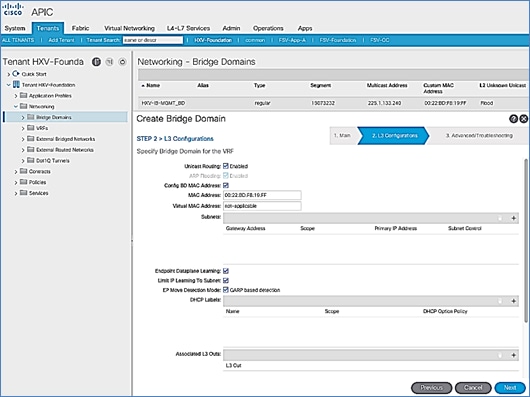Go to step 3. Advanced/Troubleshooting
Screen dimensions: 530x397
[x=479, y=135]
